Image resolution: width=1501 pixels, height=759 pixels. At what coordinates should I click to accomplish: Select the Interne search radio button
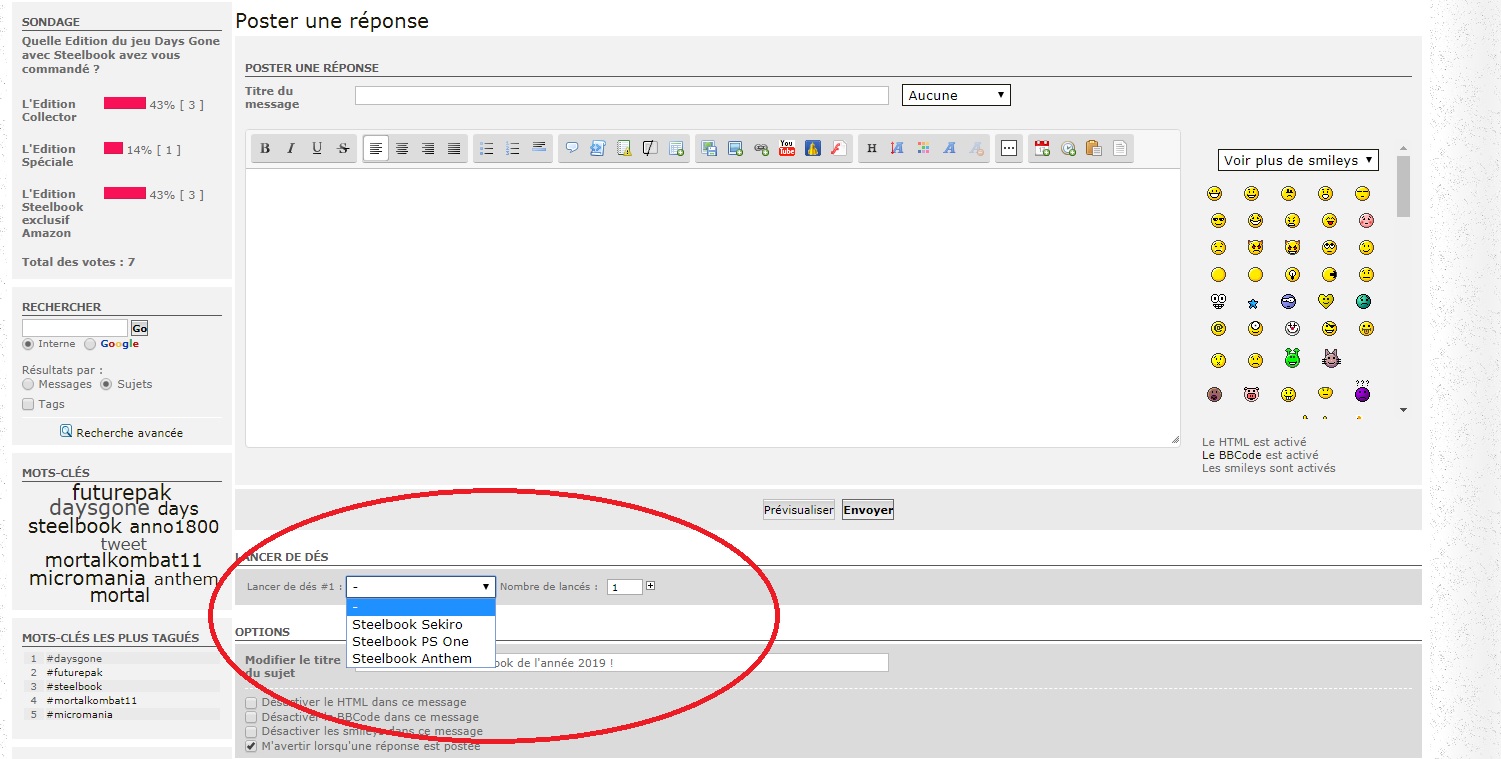pyautogui.click(x=28, y=344)
